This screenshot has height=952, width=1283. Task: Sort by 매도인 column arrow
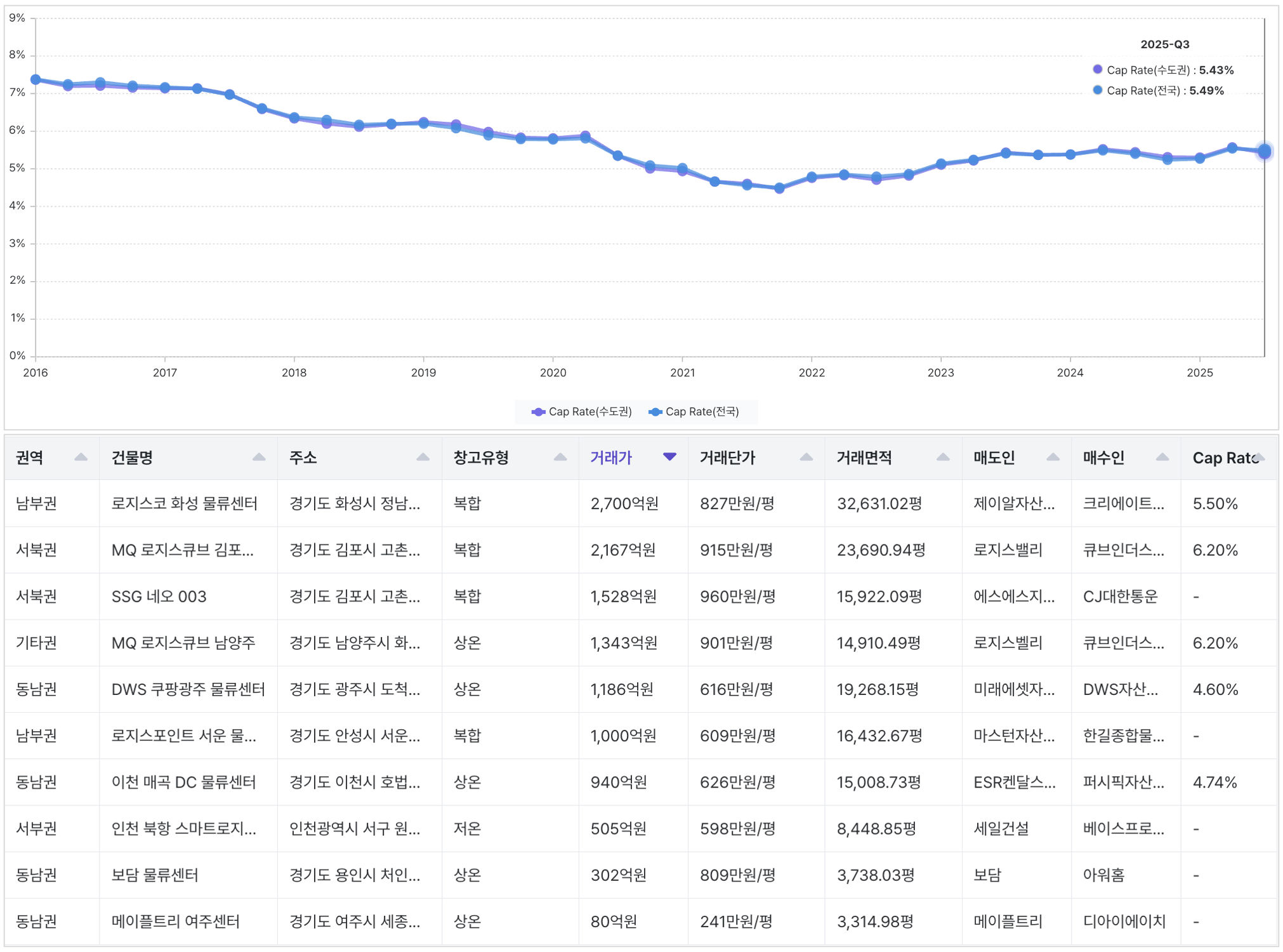[1053, 458]
